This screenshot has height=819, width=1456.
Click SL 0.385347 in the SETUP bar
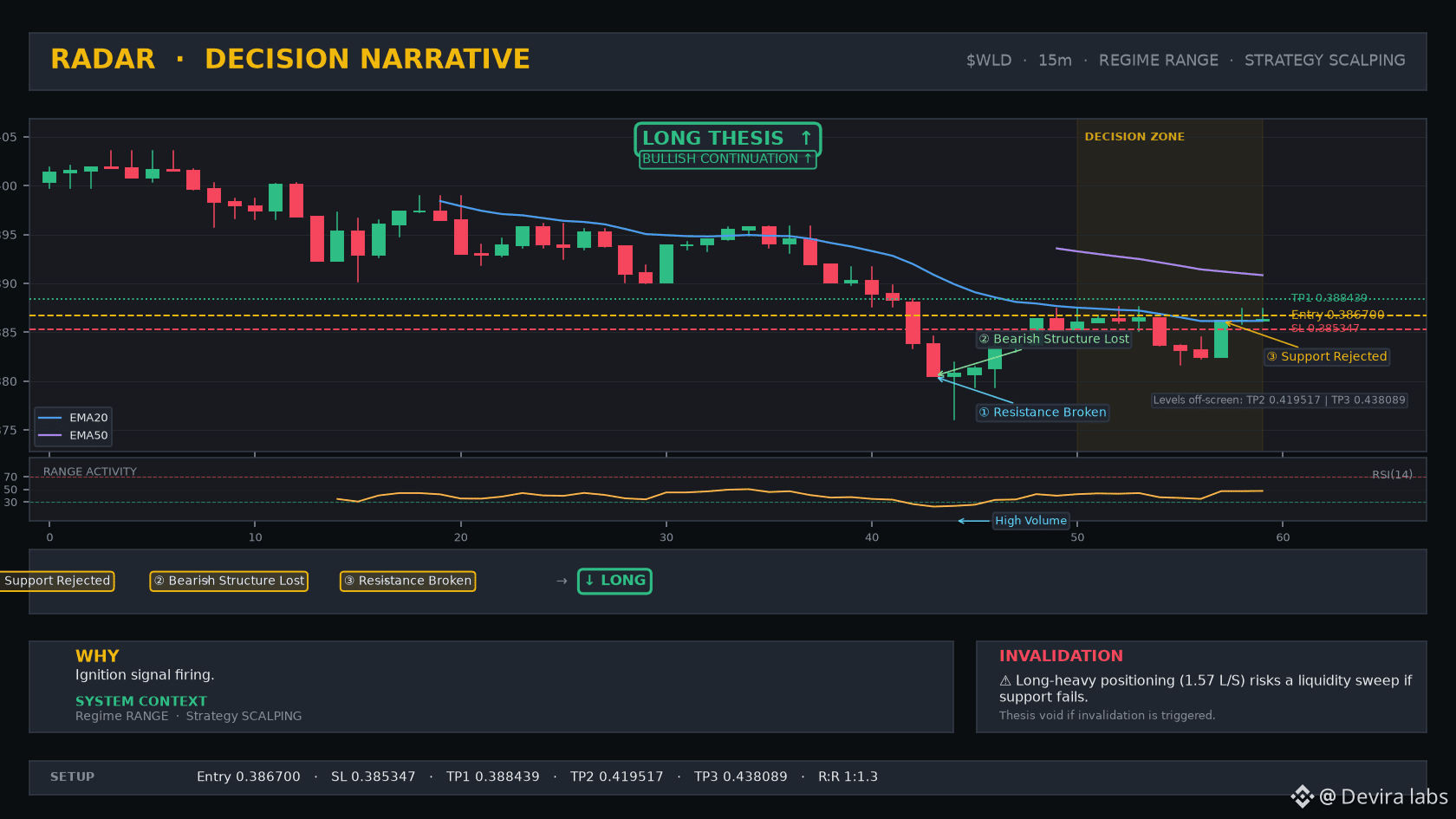374,777
